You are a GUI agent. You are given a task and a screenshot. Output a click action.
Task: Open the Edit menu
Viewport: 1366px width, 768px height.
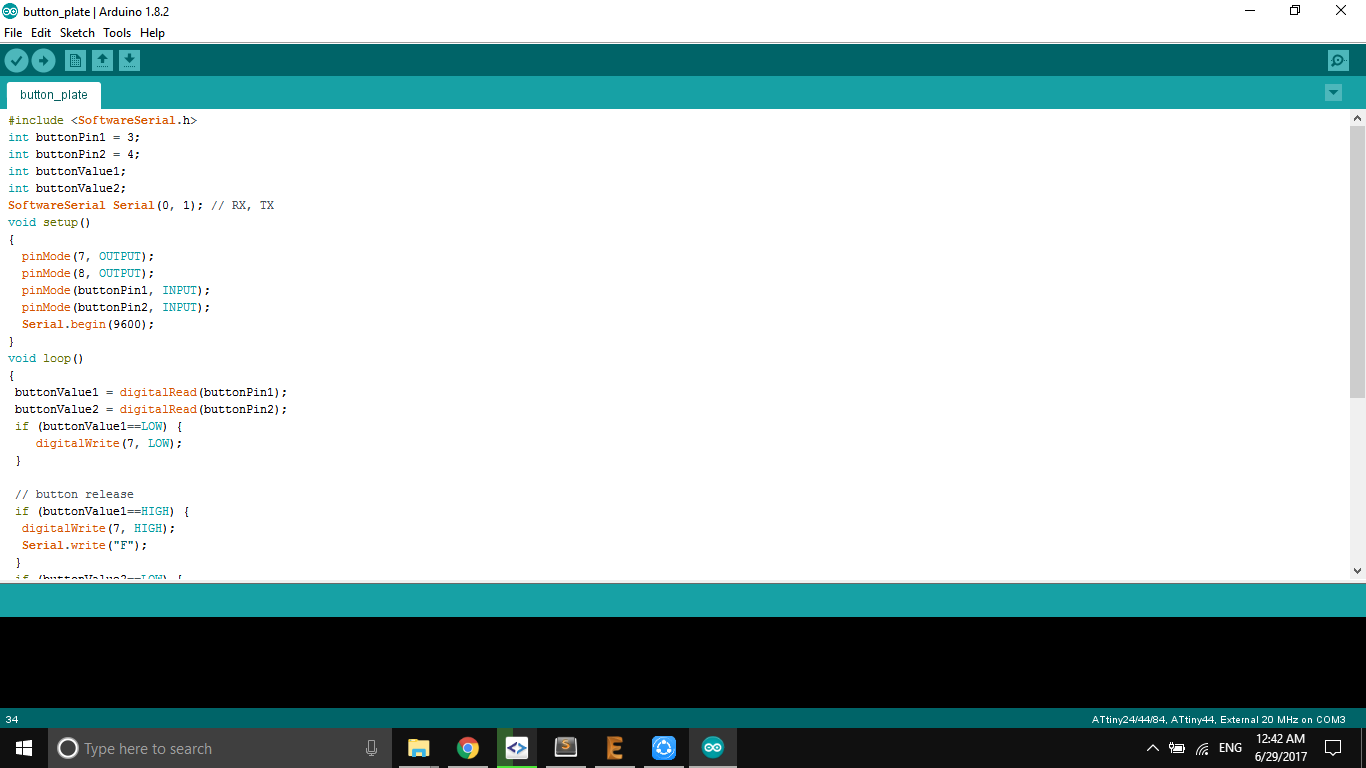click(x=41, y=33)
